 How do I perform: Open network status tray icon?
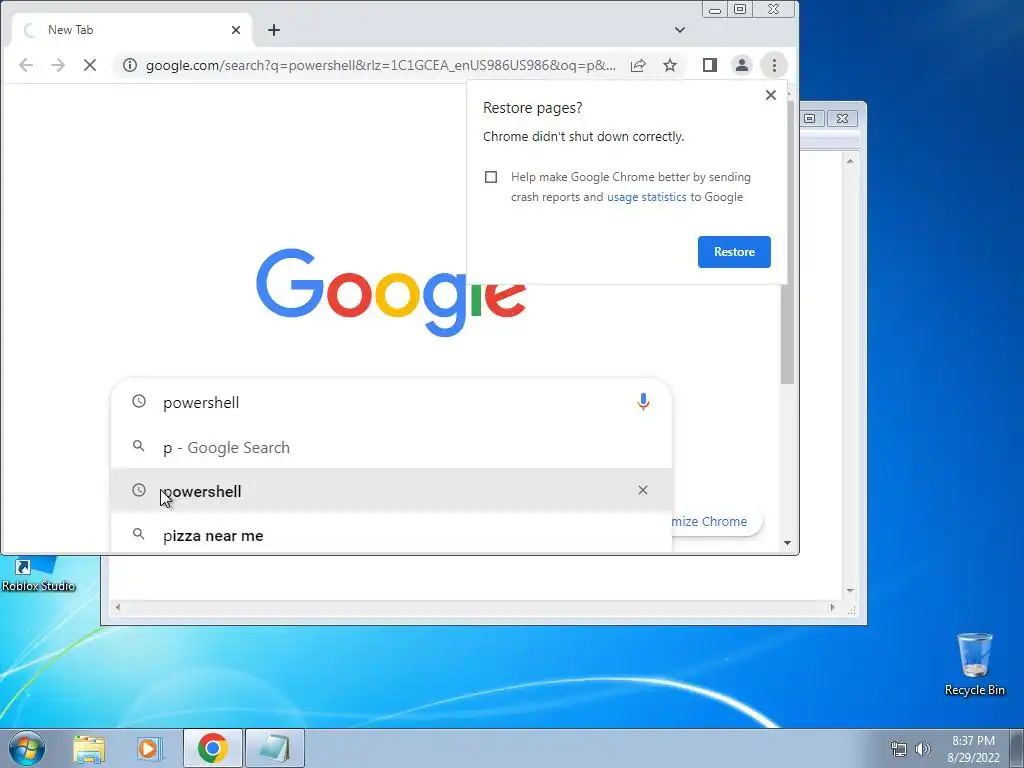tap(899, 748)
